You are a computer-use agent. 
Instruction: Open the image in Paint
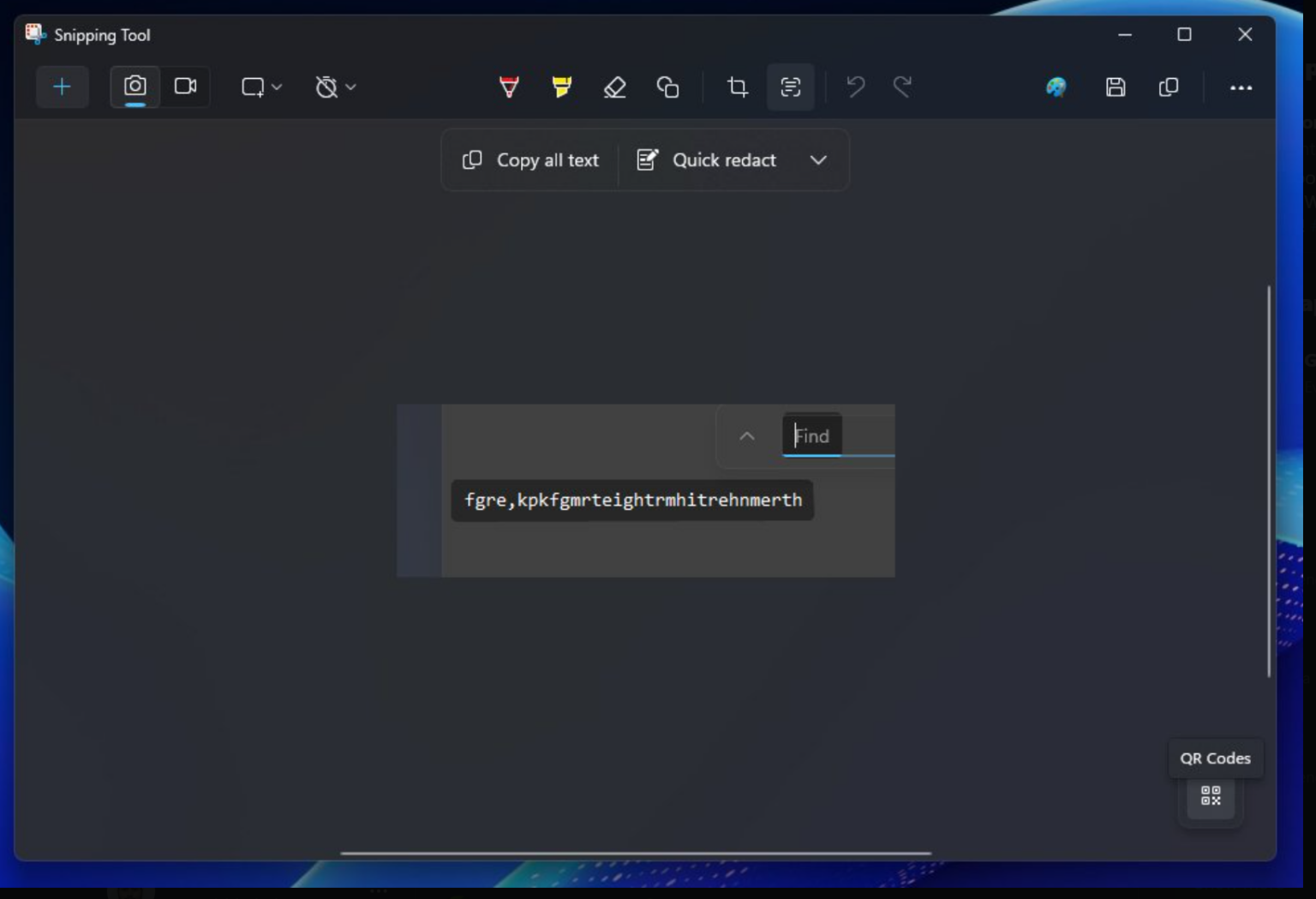point(1056,87)
